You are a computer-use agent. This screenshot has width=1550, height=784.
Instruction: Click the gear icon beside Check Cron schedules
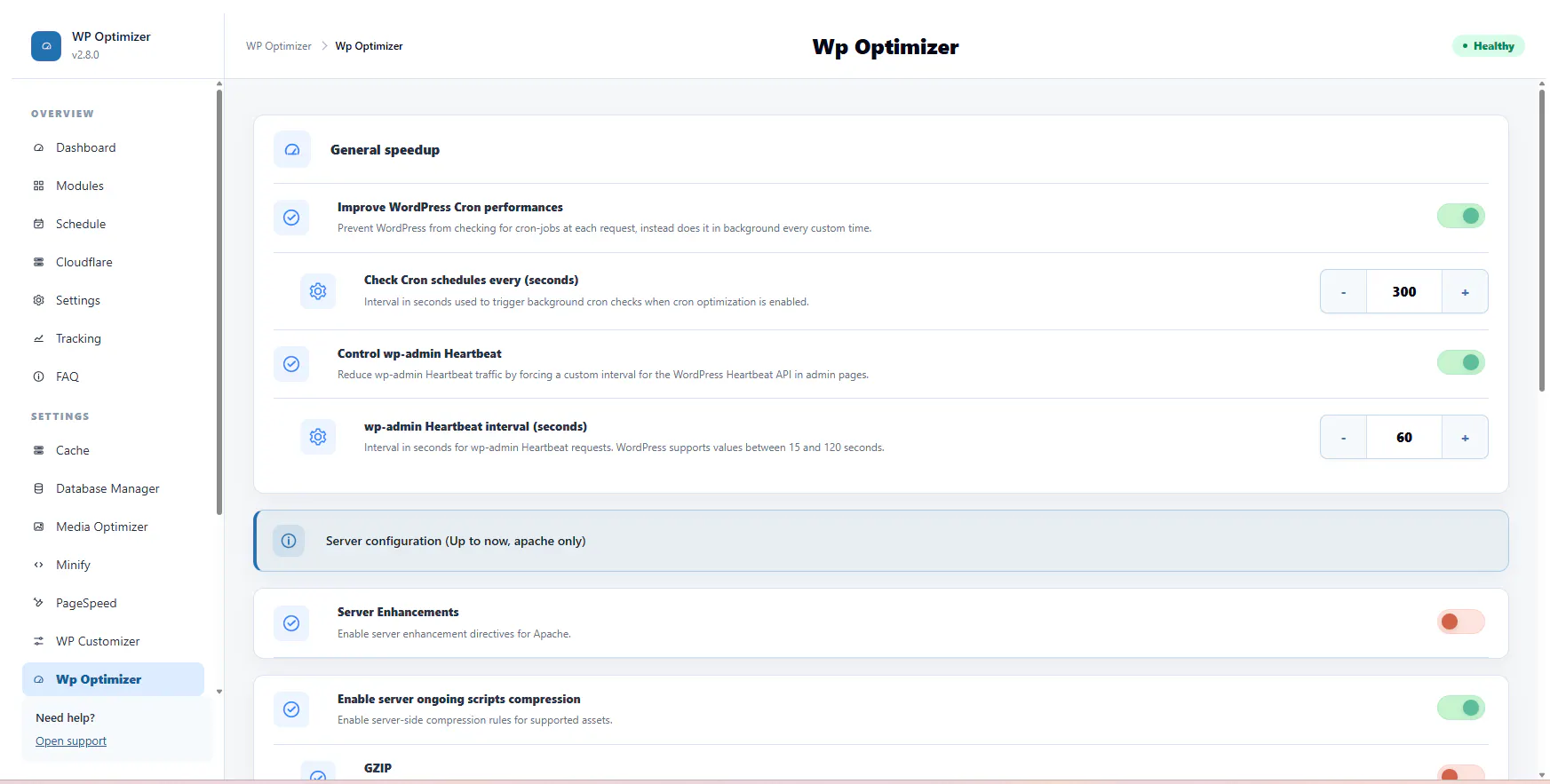point(318,291)
